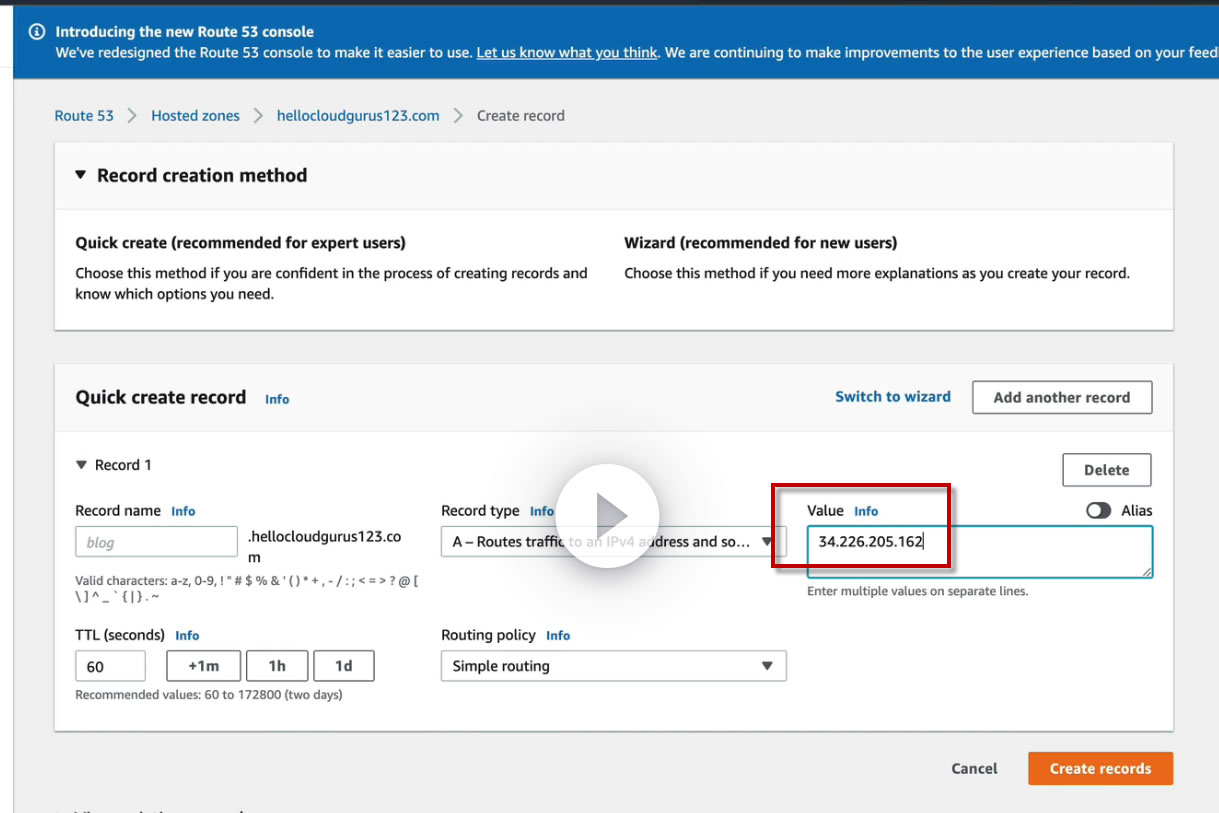Click the play button overlay
Image resolution: width=1219 pixels, height=813 pixels.
[x=607, y=516]
